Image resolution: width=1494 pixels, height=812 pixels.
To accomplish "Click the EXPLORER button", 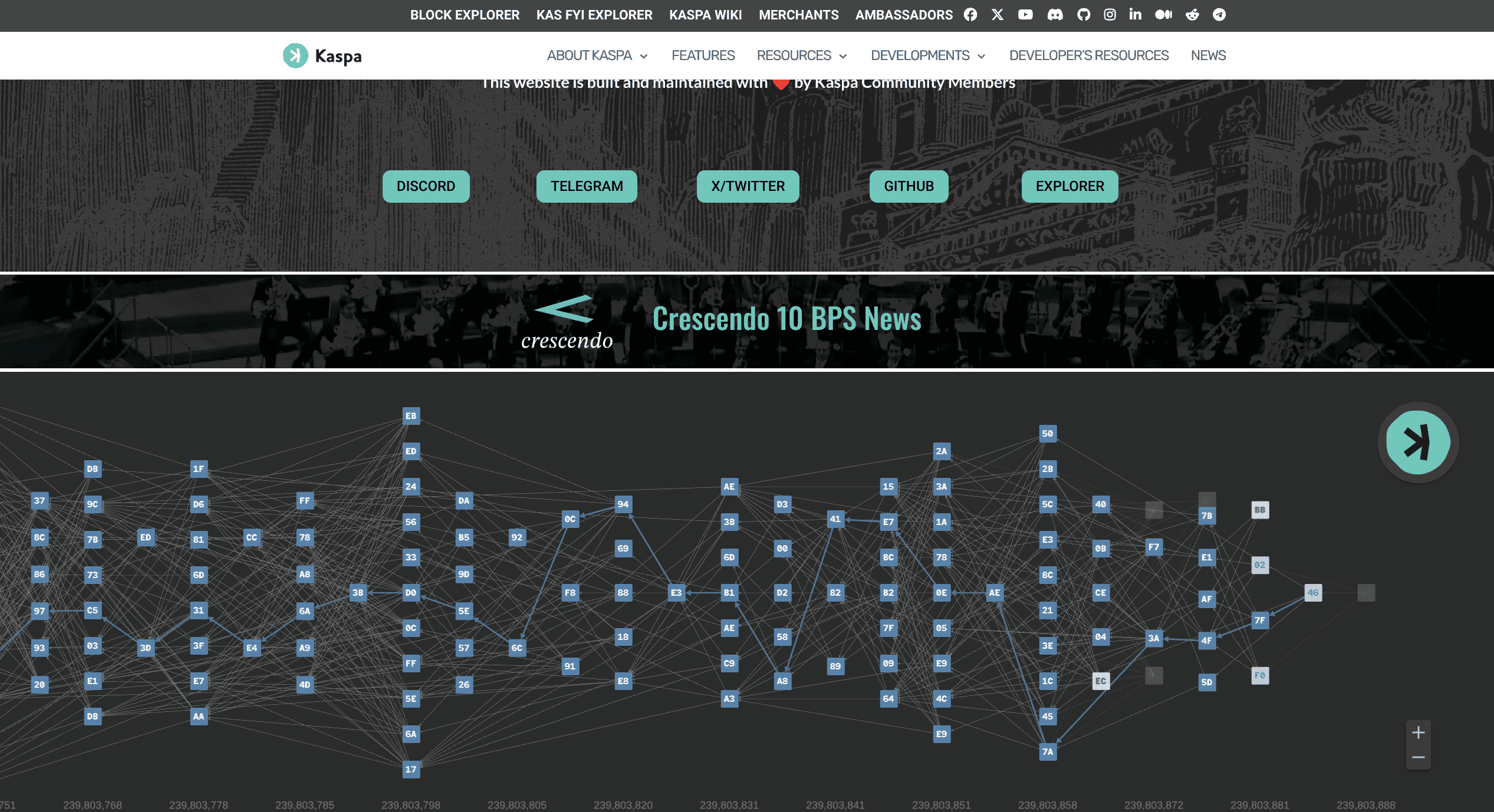I will (1070, 186).
